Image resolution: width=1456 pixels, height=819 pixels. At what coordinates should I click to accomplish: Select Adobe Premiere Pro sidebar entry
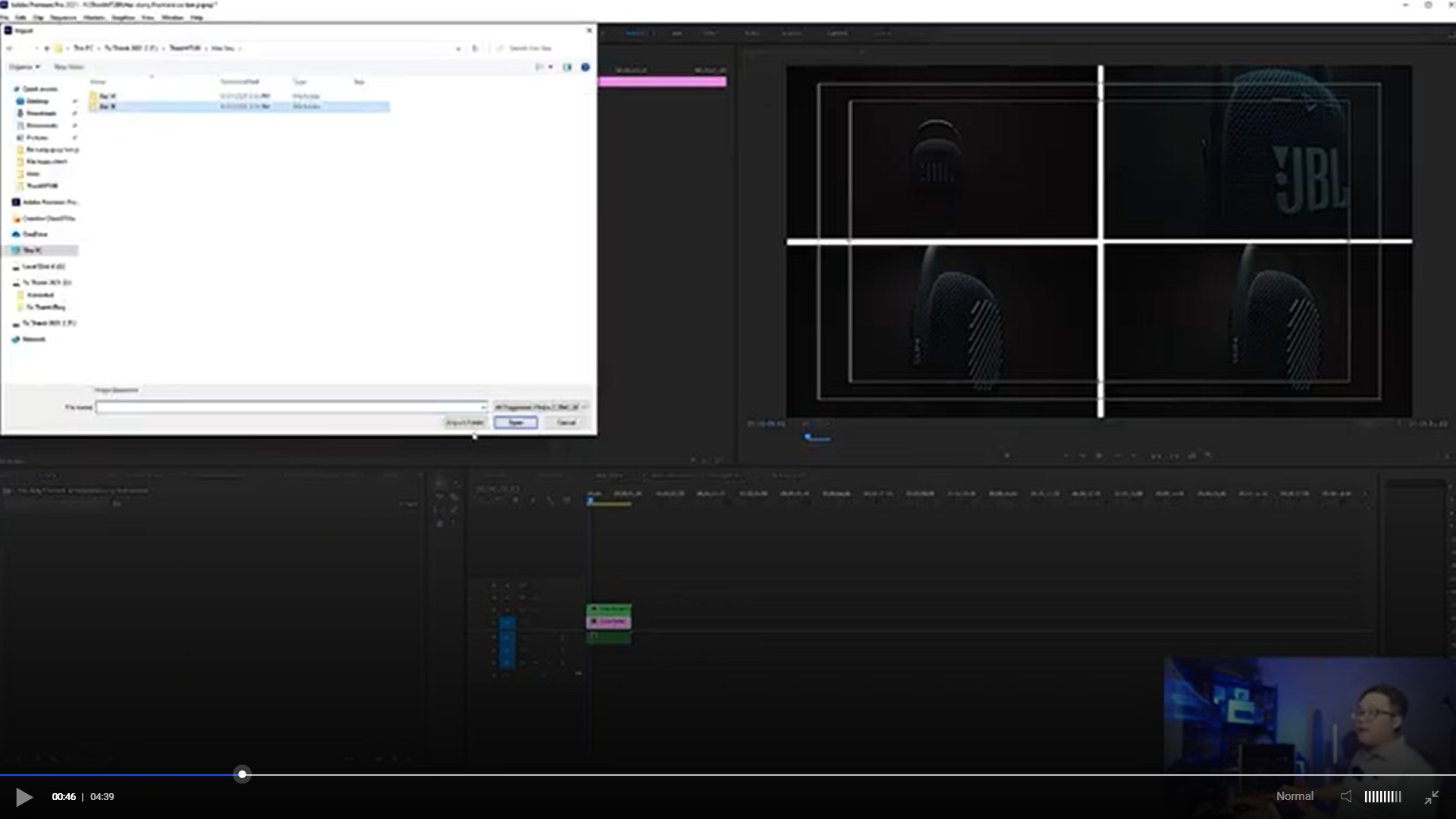coord(45,202)
